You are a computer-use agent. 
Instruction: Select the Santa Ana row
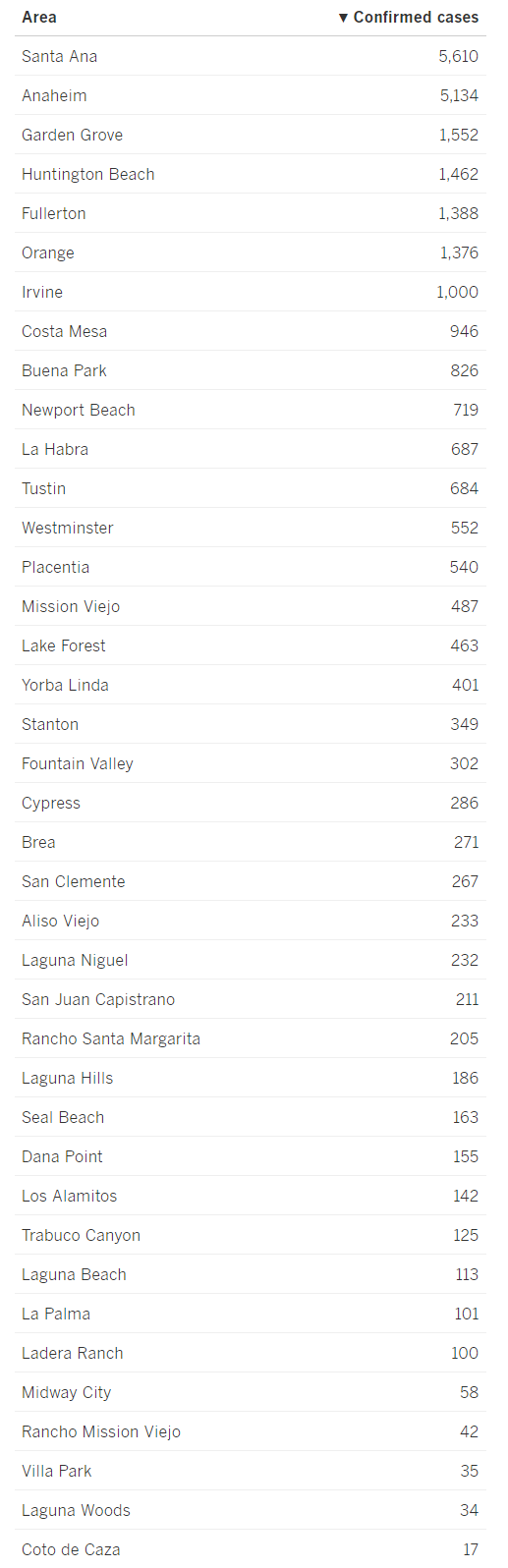pyautogui.click(x=251, y=56)
